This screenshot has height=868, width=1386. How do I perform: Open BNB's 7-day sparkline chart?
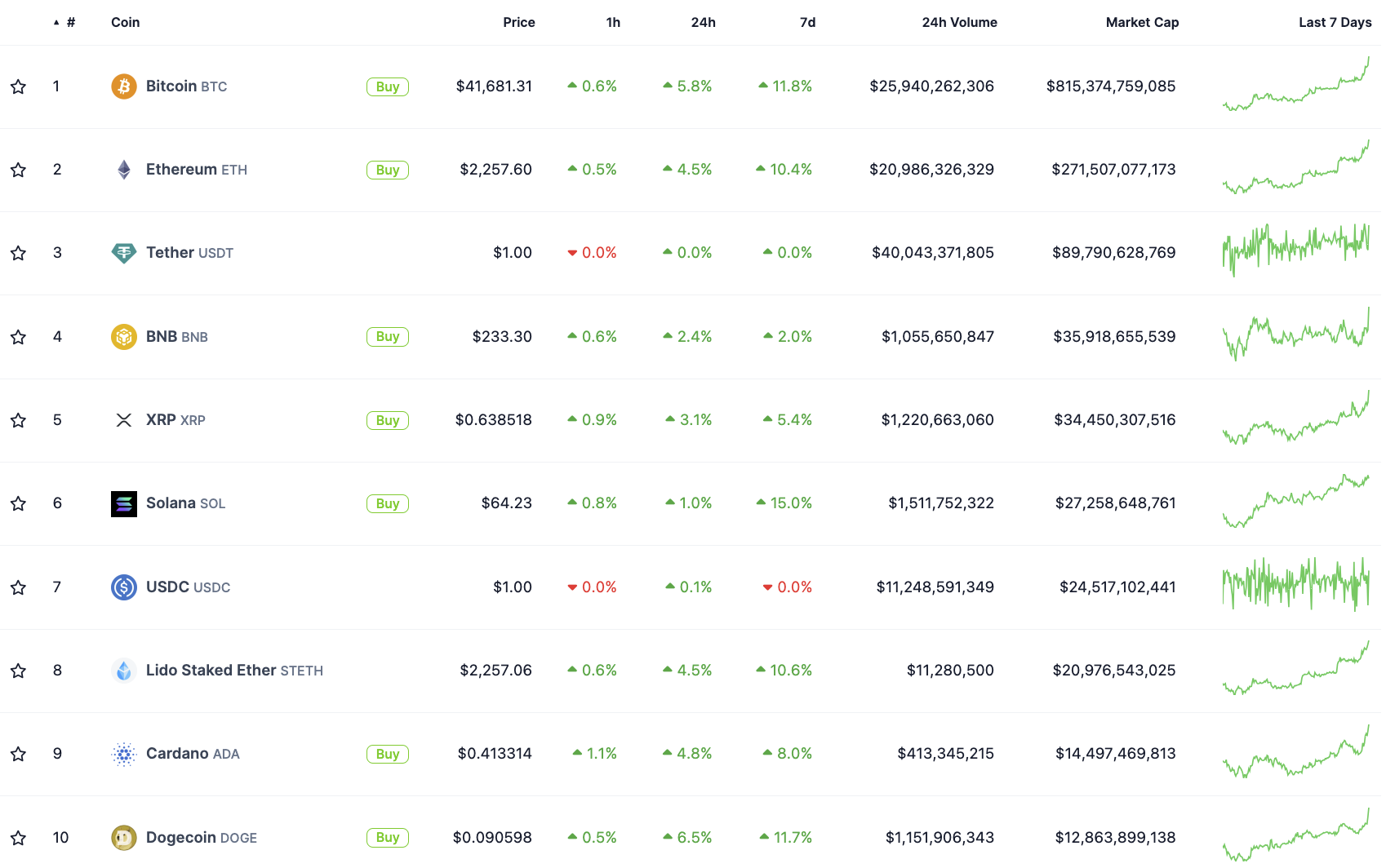1296,334
